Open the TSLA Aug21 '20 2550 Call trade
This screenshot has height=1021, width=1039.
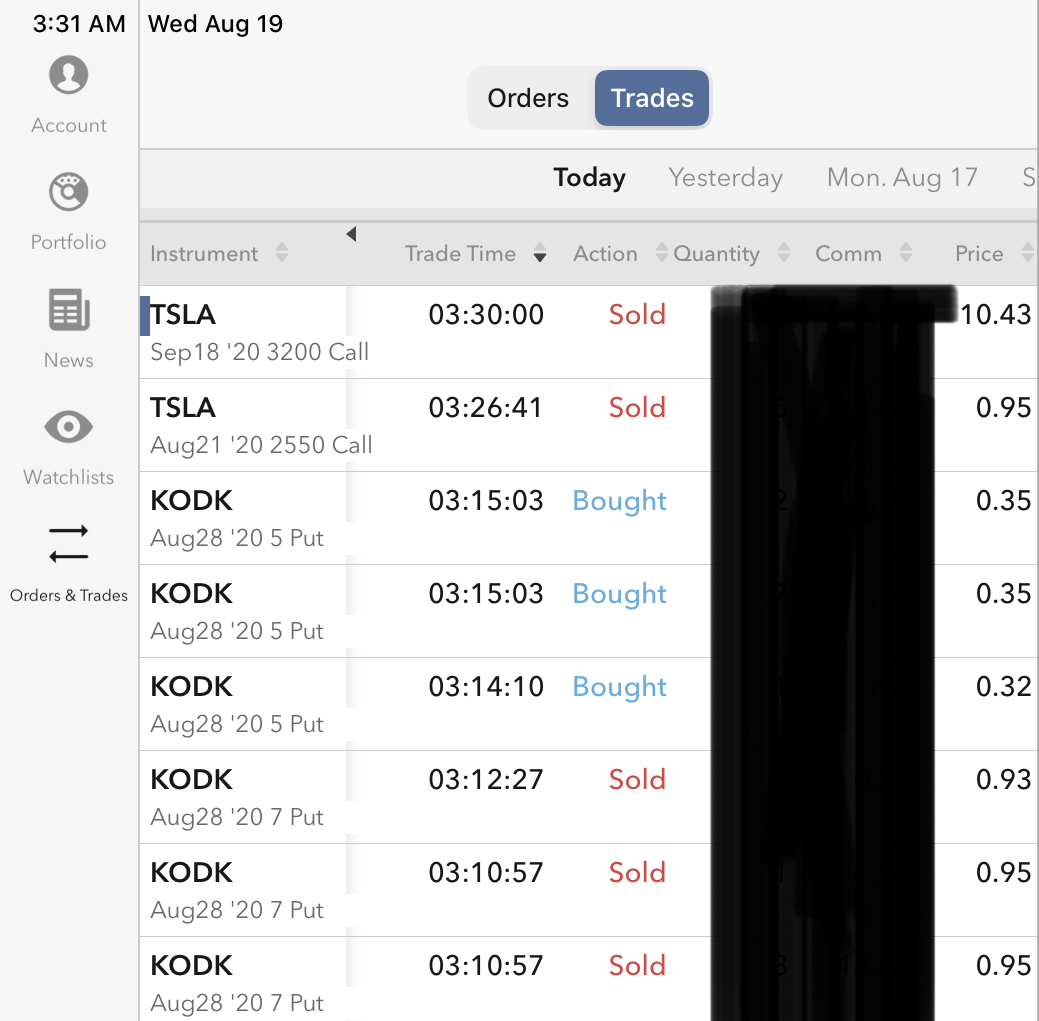pyautogui.click(x=260, y=425)
